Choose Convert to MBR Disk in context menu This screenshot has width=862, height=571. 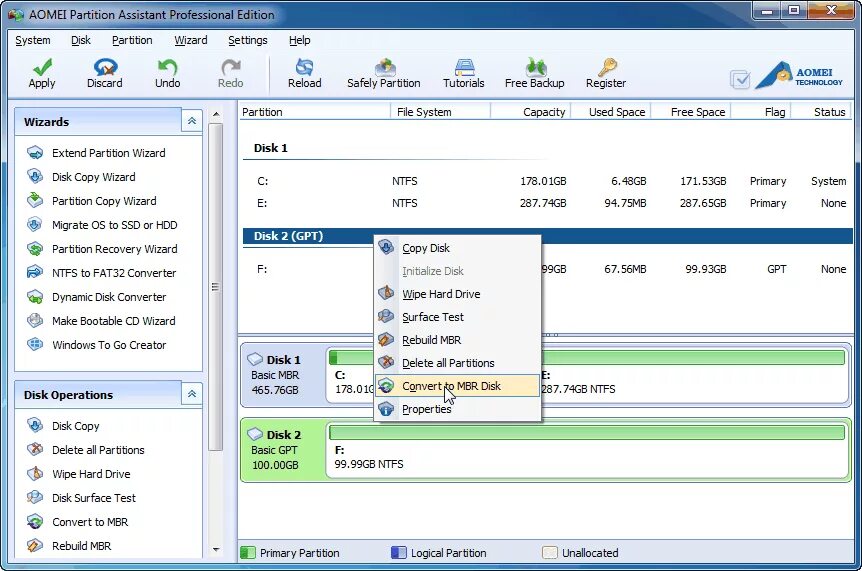[x=451, y=386]
